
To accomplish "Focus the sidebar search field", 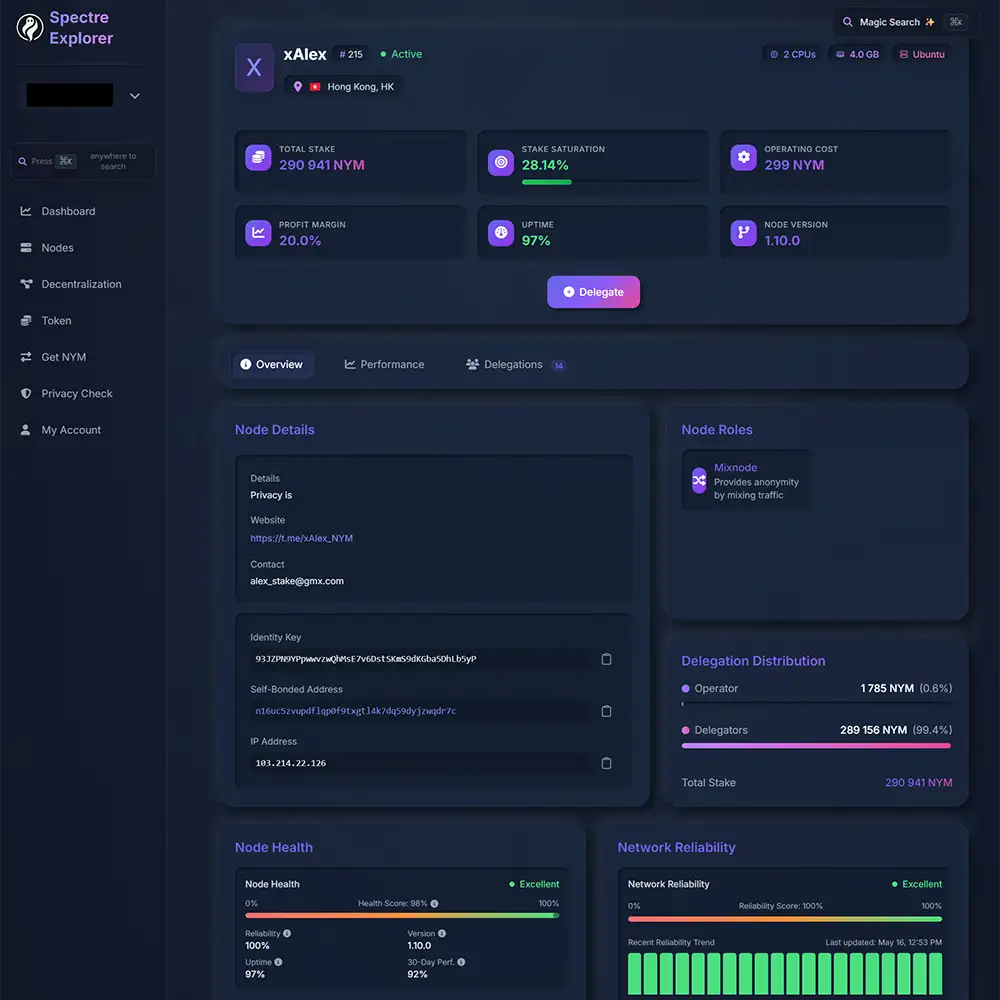I will [83, 161].
